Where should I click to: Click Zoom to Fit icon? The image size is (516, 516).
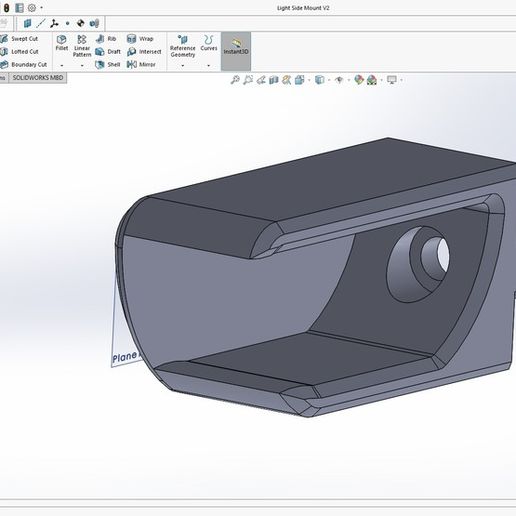tap(235, 80)
